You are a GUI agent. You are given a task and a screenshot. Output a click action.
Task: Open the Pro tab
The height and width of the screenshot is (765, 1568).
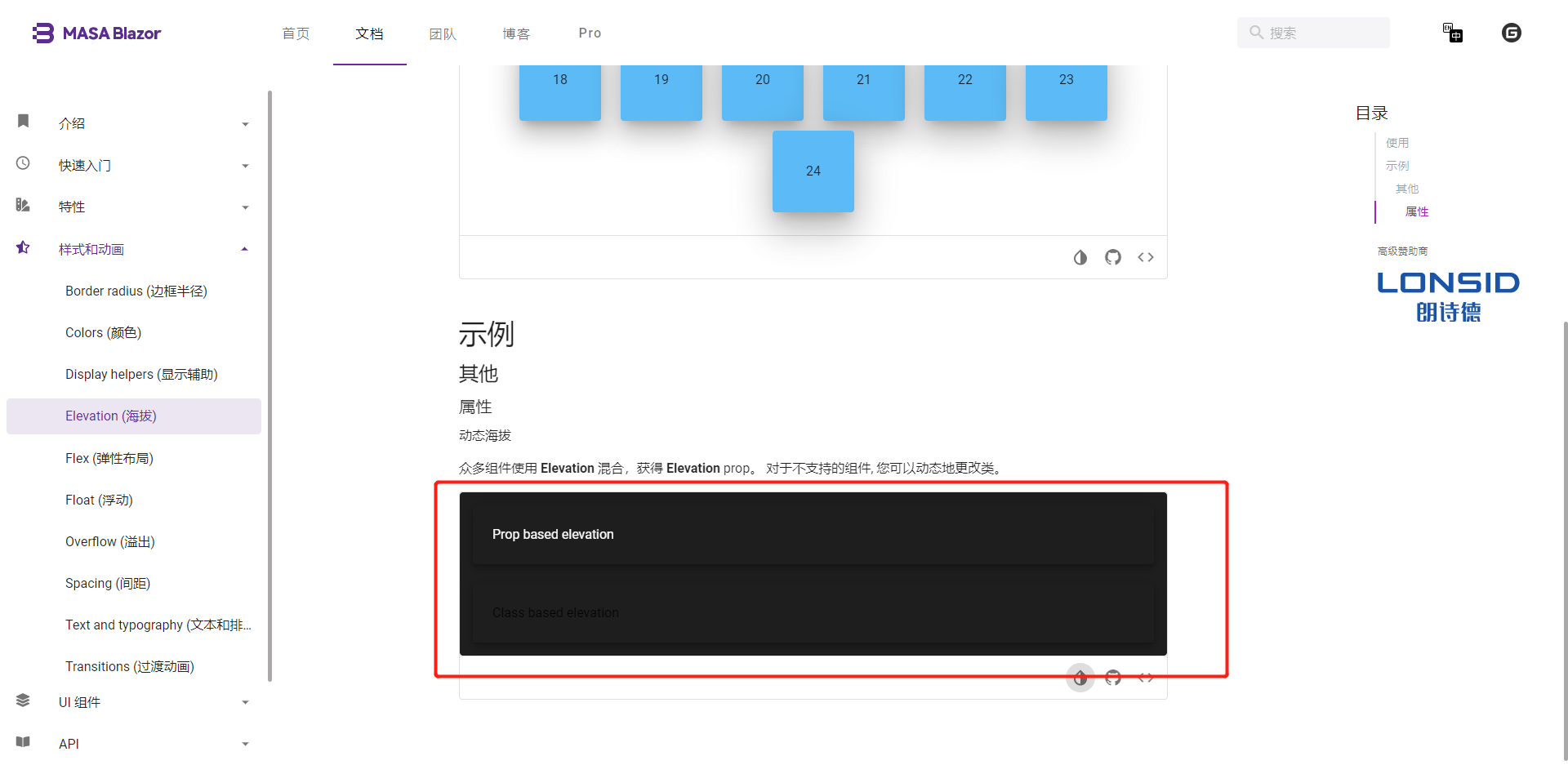tap(590, 33)
